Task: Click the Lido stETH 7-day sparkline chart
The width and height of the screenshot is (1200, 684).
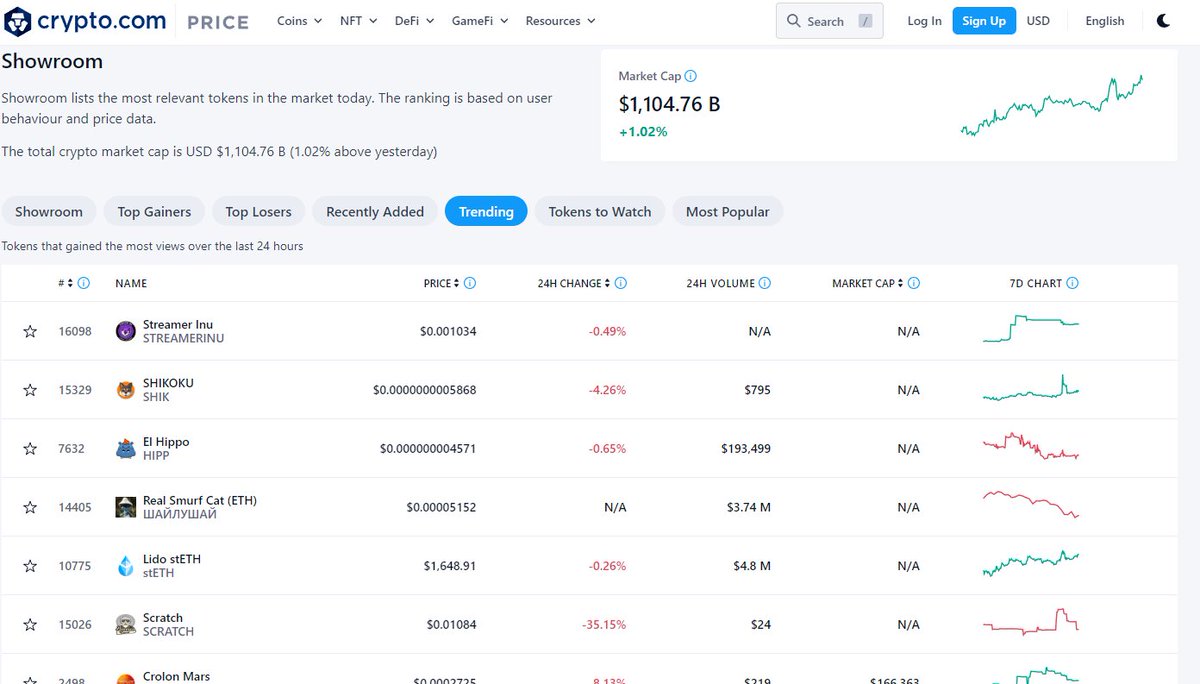Action: tap(1030, 563)
